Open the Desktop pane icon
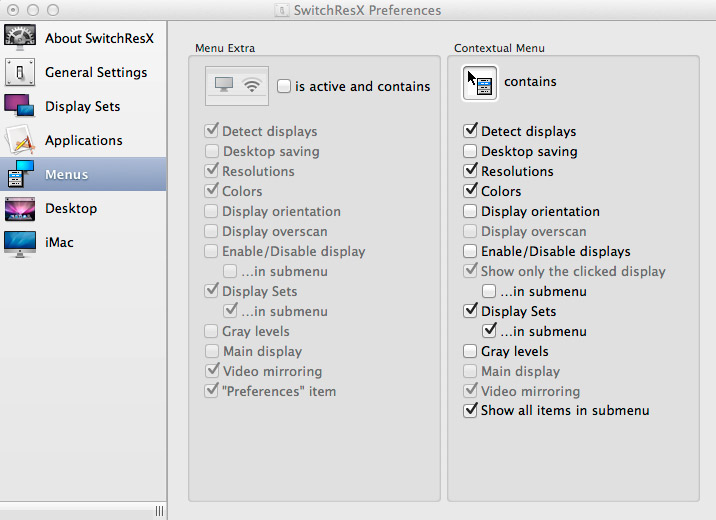 (x=20, y=208)
